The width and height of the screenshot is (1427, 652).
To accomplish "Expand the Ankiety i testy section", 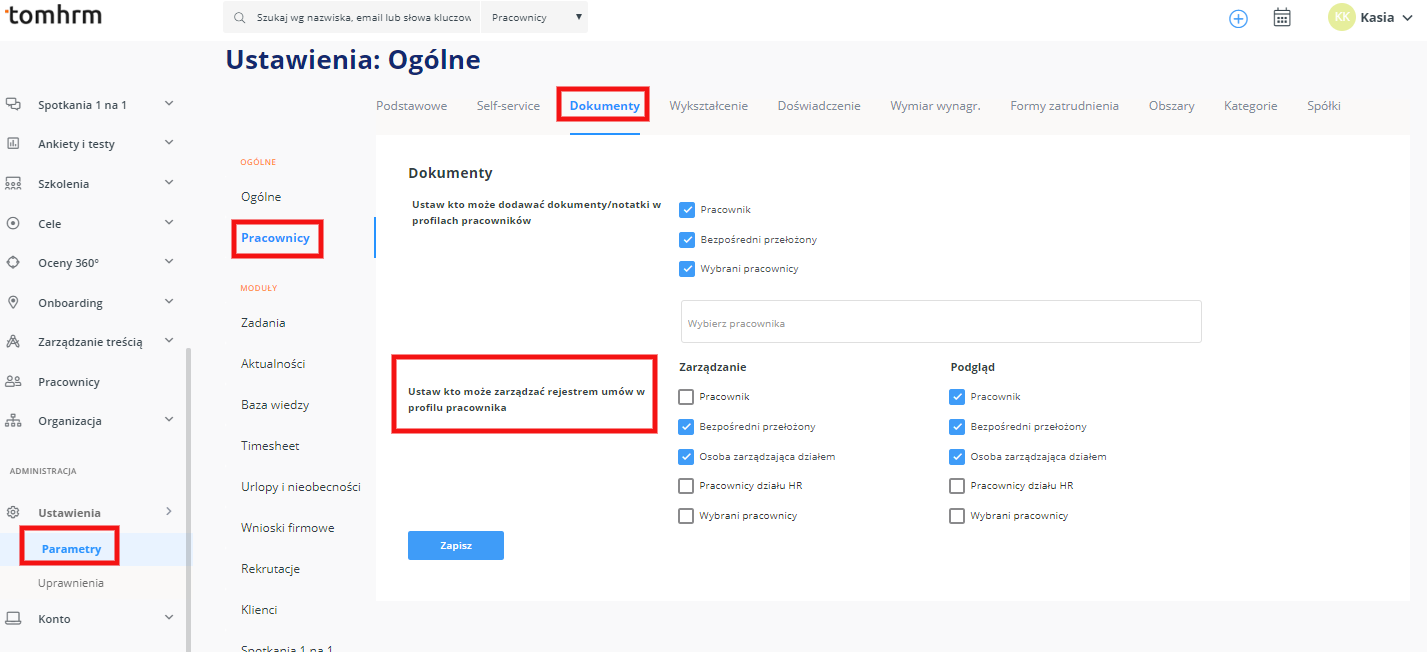I will 168,143.
